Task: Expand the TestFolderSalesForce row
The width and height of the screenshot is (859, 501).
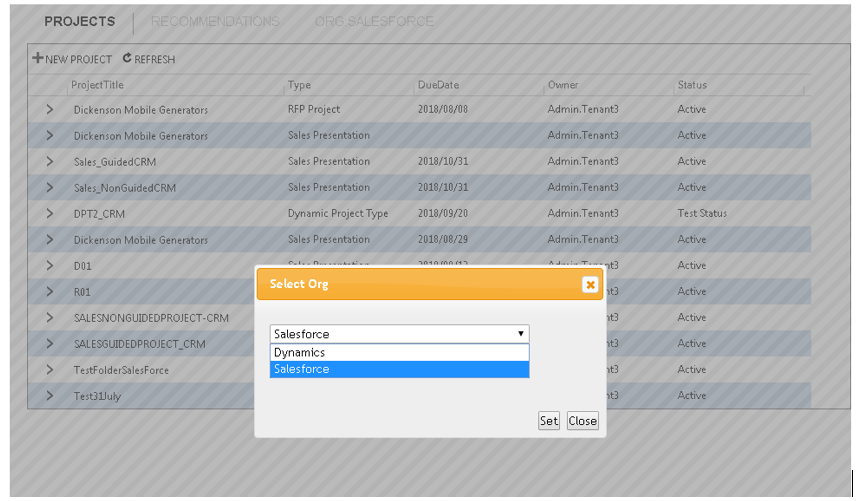Action: pos(49,369)
